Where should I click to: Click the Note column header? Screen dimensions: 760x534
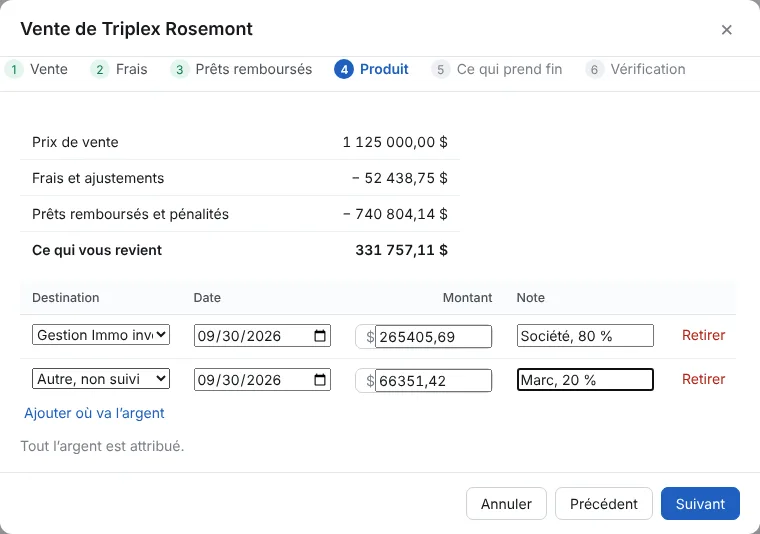tap(530, 298)
